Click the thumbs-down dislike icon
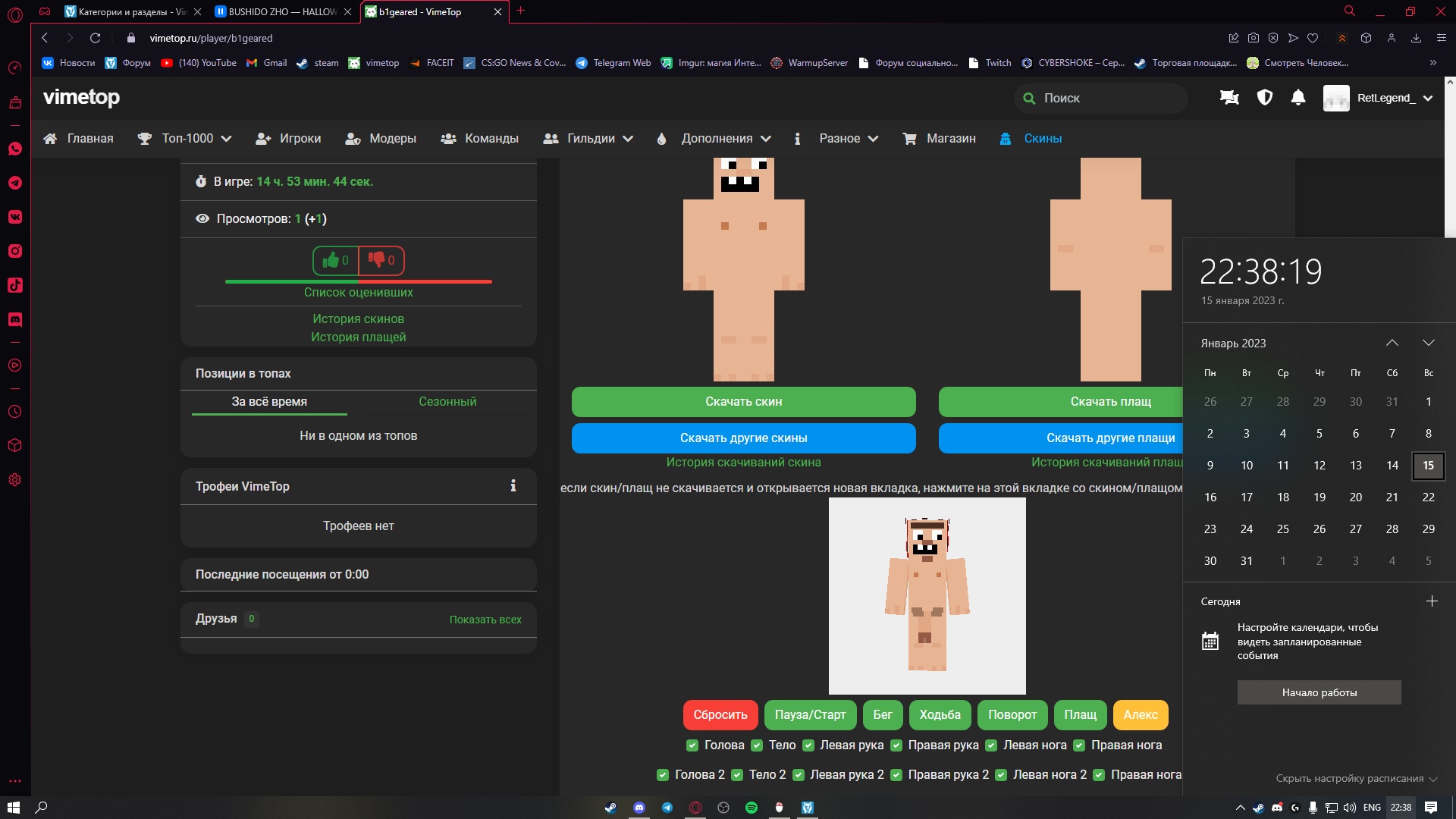The width and height of the screenshot is (1456, 819). point(376,259)
